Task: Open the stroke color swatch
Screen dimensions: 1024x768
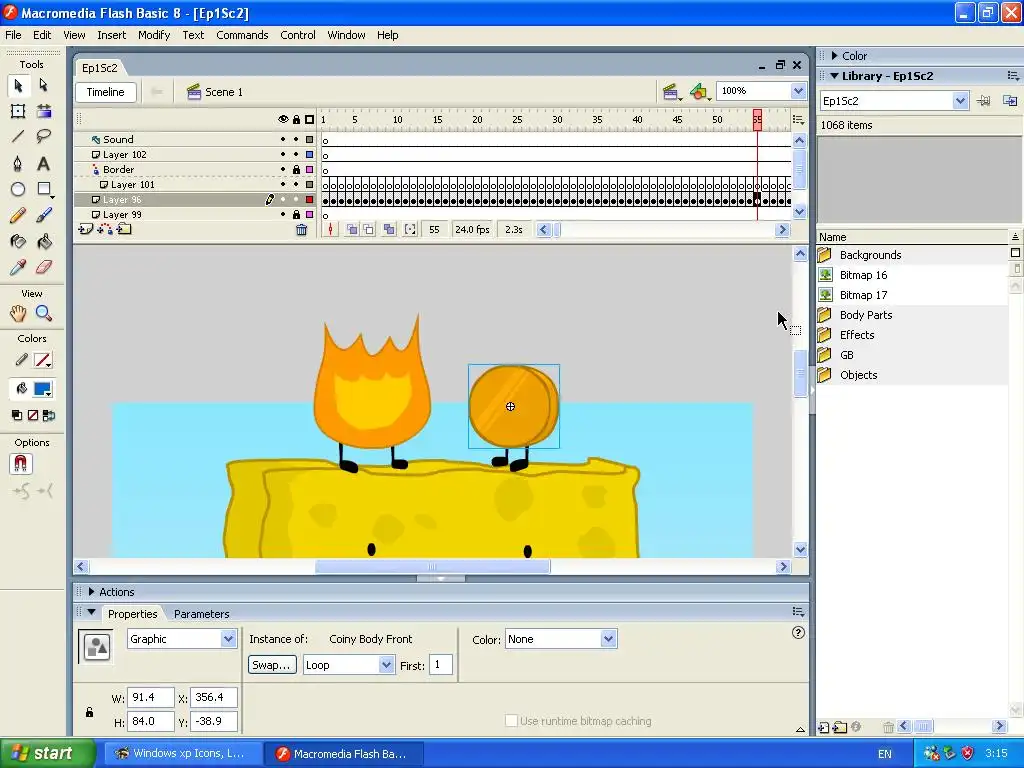Action: click(x=42, y=360)
